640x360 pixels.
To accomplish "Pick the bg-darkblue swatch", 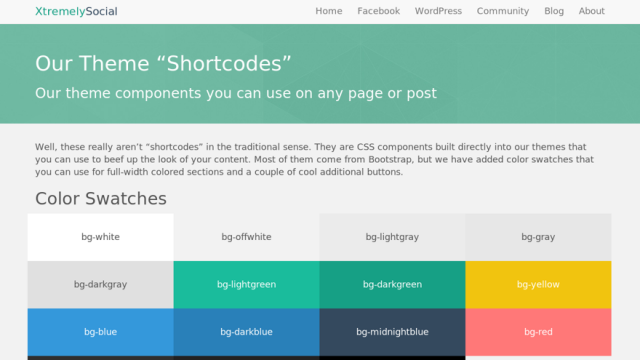I will click(x=246, y=332).
